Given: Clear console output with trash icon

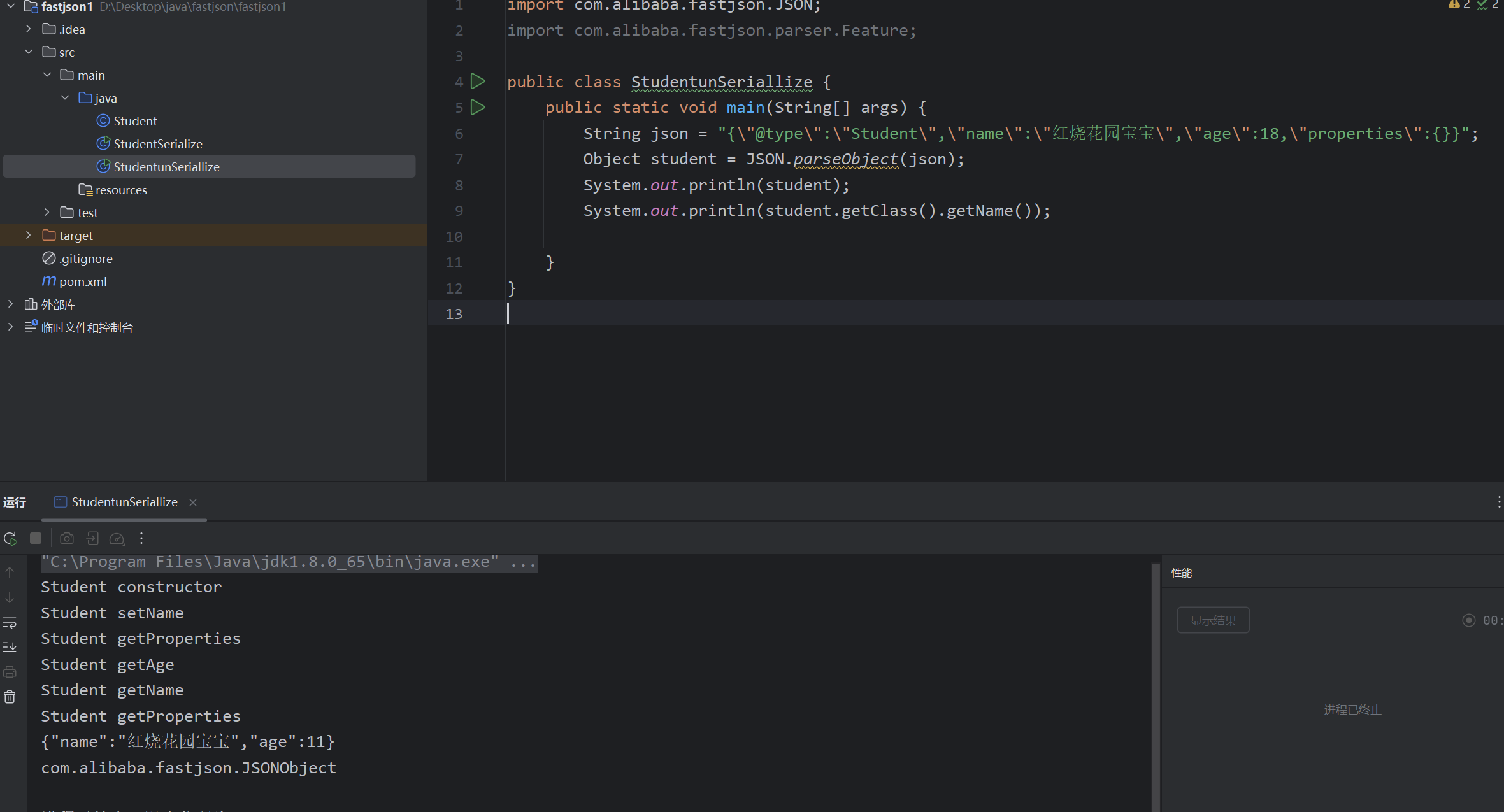Looking at the screenshot, I should click(x=10, y=697).
